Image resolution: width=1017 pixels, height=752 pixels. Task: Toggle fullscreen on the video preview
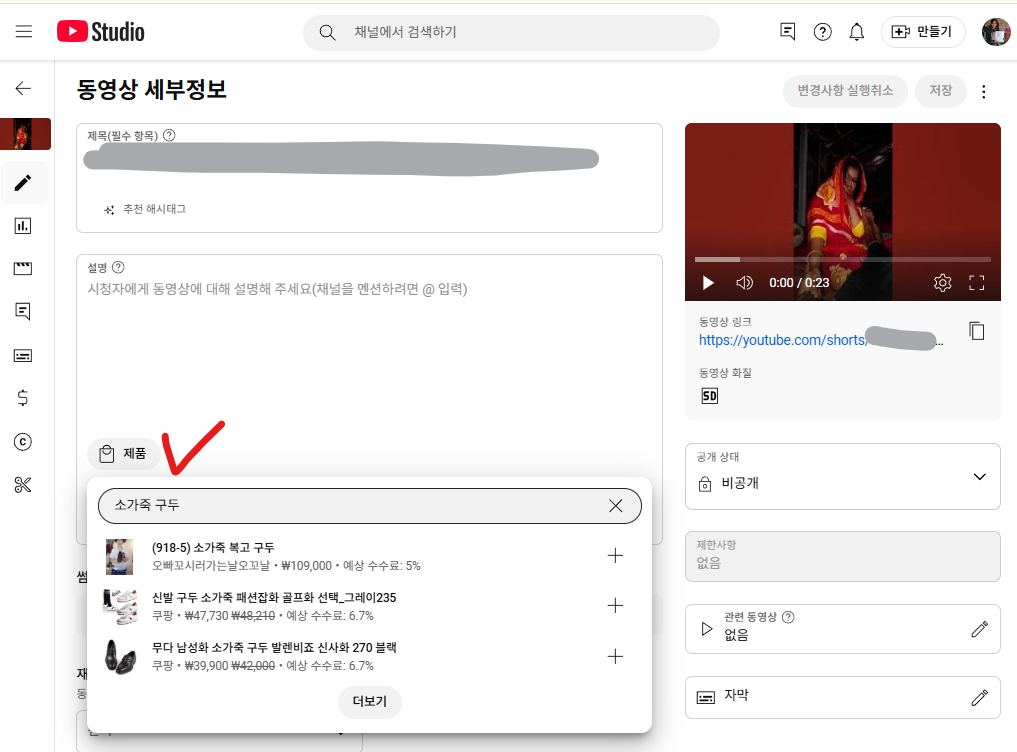[977, 283]
